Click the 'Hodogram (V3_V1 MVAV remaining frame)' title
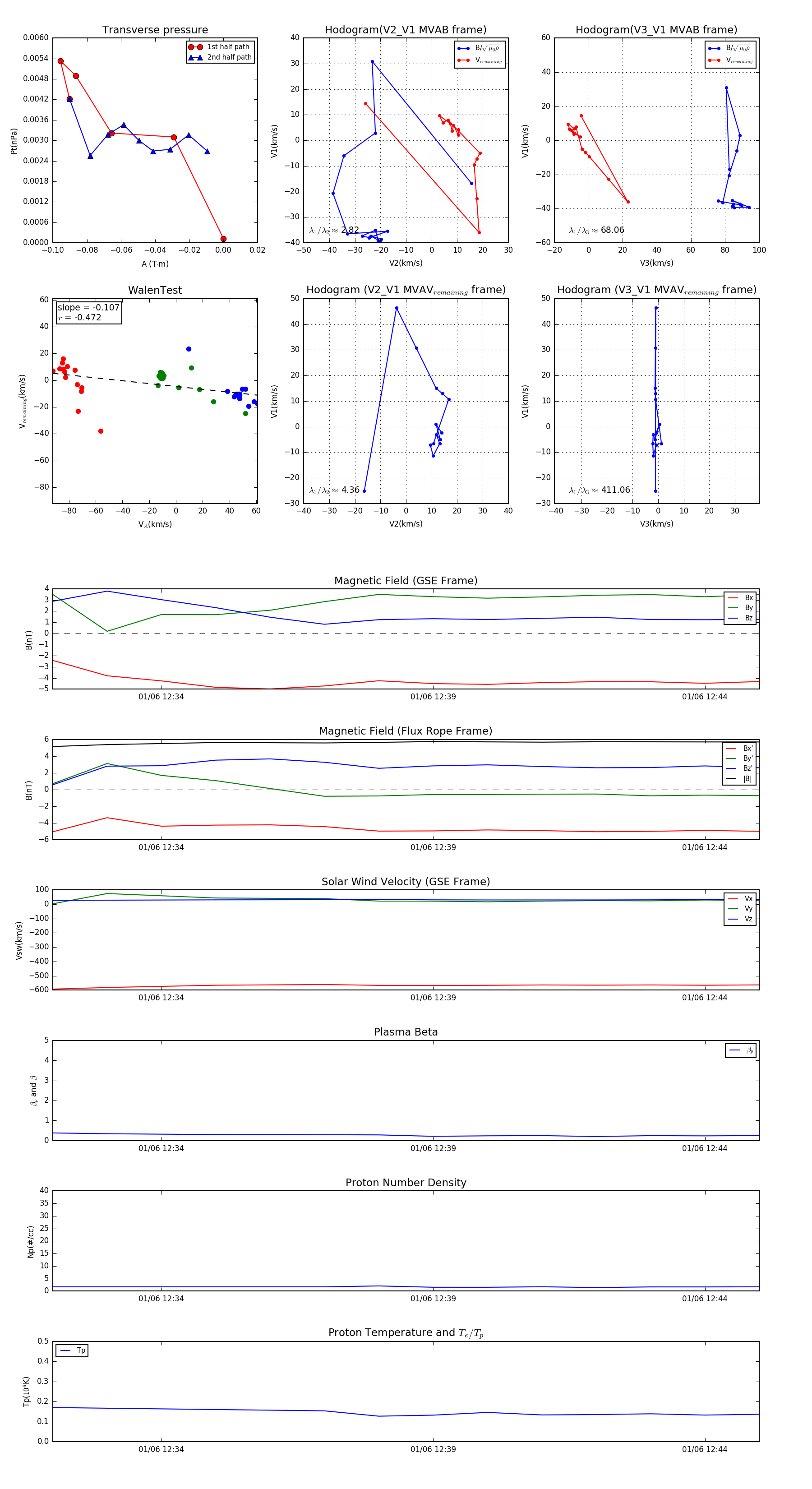This screenshot has width=812, height=1489. [x=656, y=290]
